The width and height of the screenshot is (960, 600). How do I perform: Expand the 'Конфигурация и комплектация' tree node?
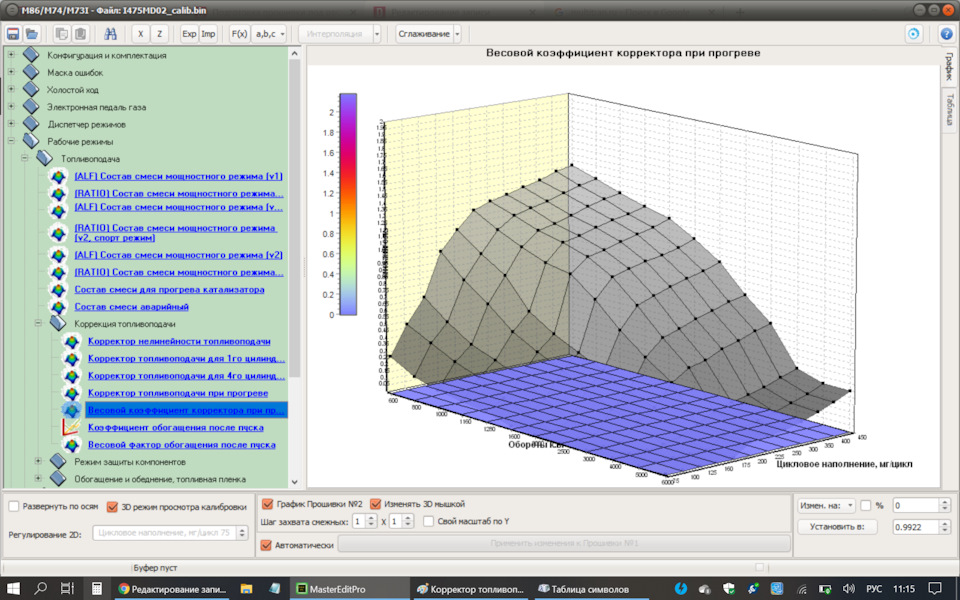pos(11,54)
